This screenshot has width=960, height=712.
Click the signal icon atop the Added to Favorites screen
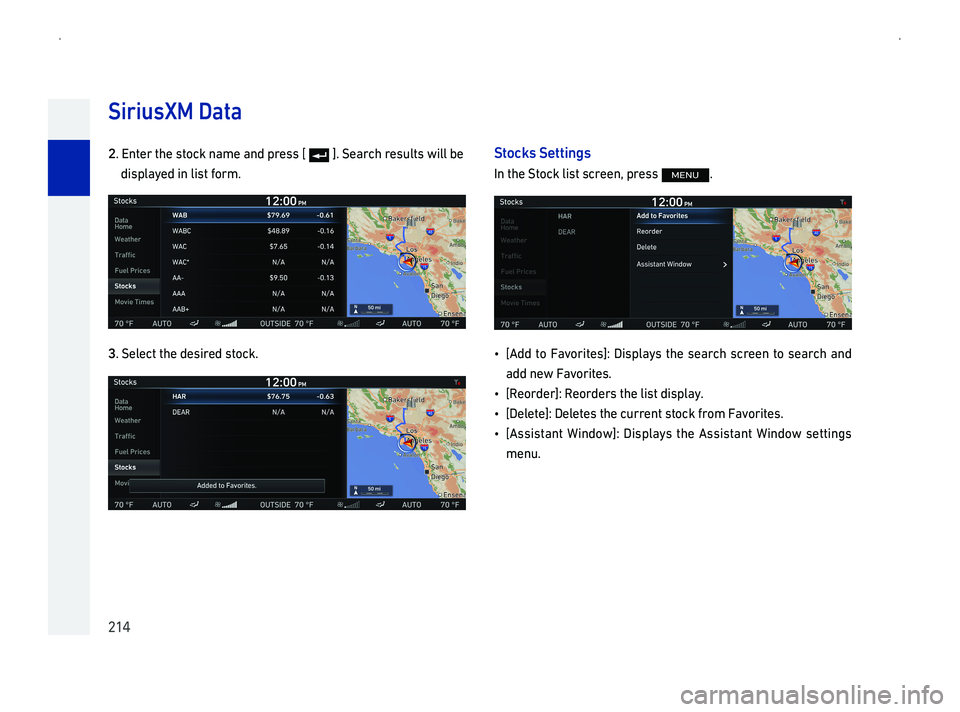tap(457, 383)
